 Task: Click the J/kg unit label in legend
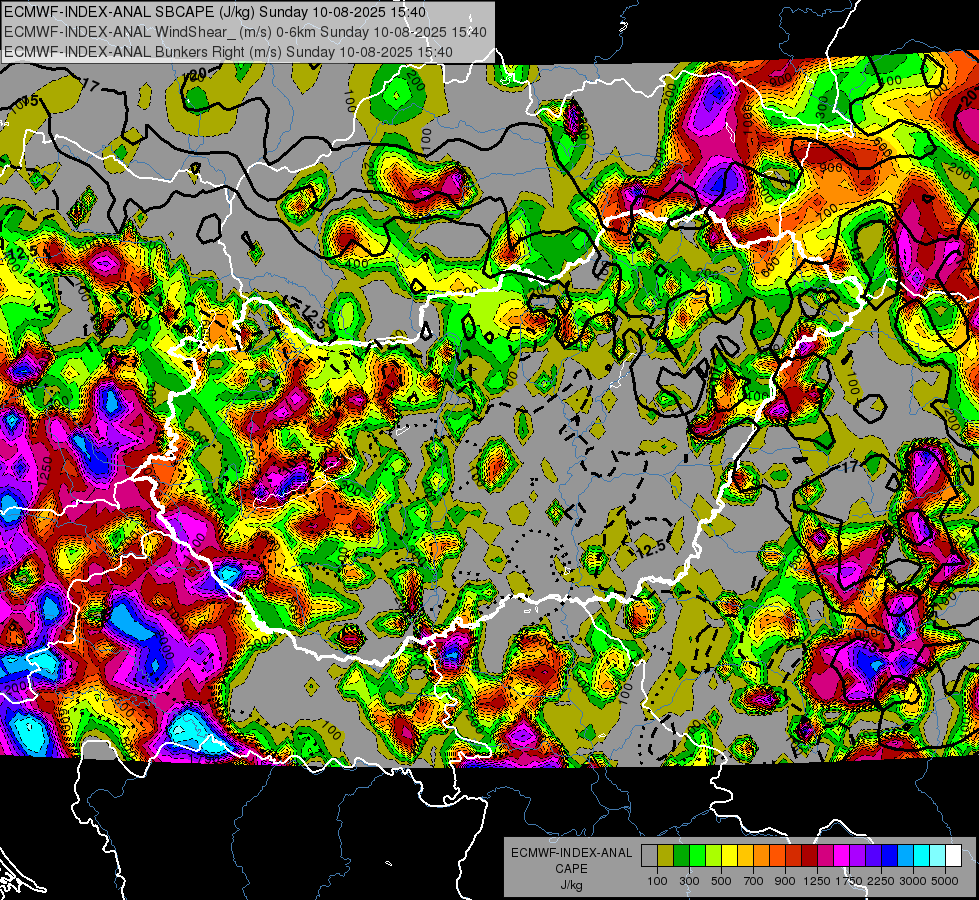point(572,885)
